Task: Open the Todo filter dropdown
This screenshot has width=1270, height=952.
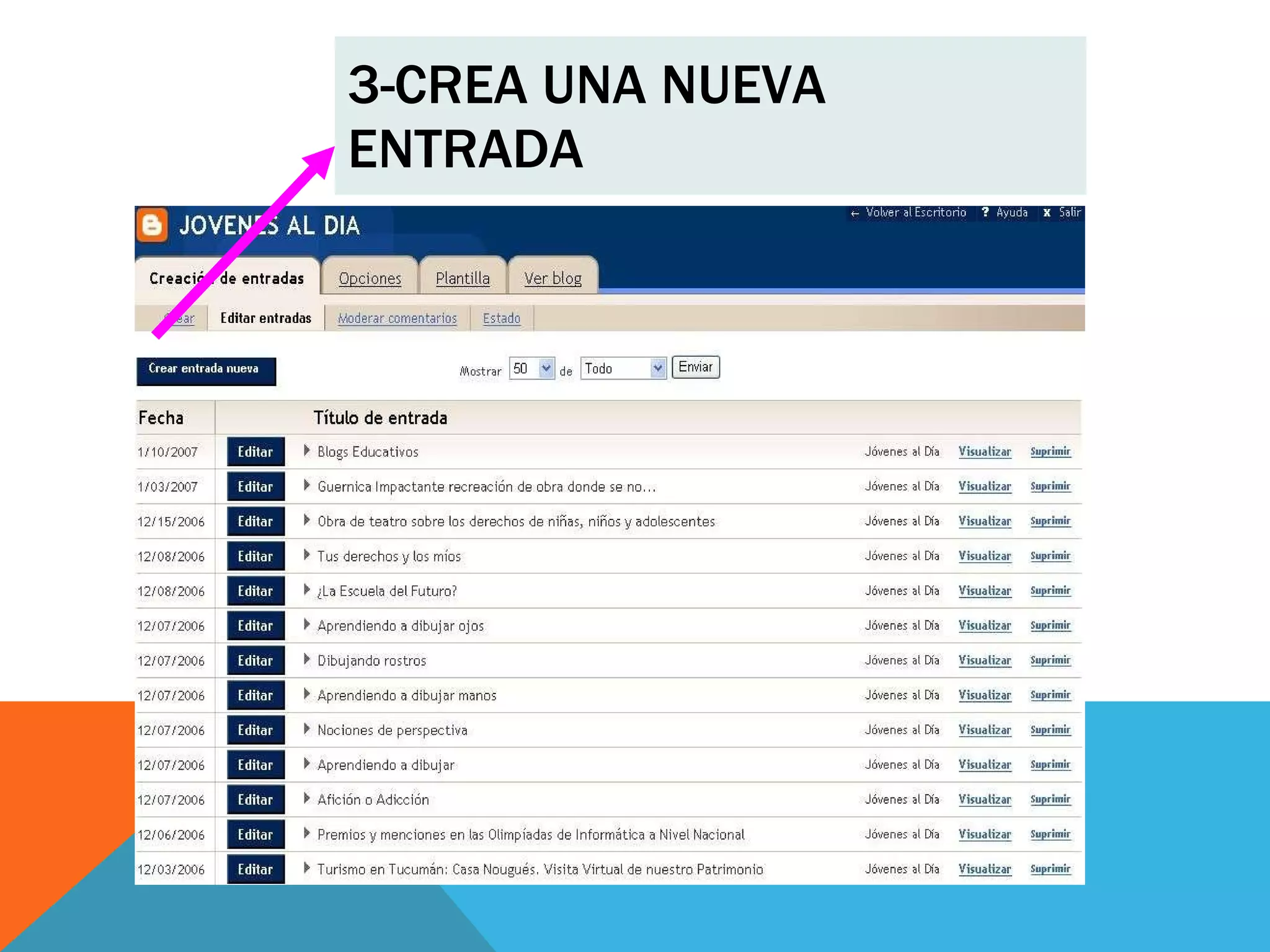Action: coord(623,369)
